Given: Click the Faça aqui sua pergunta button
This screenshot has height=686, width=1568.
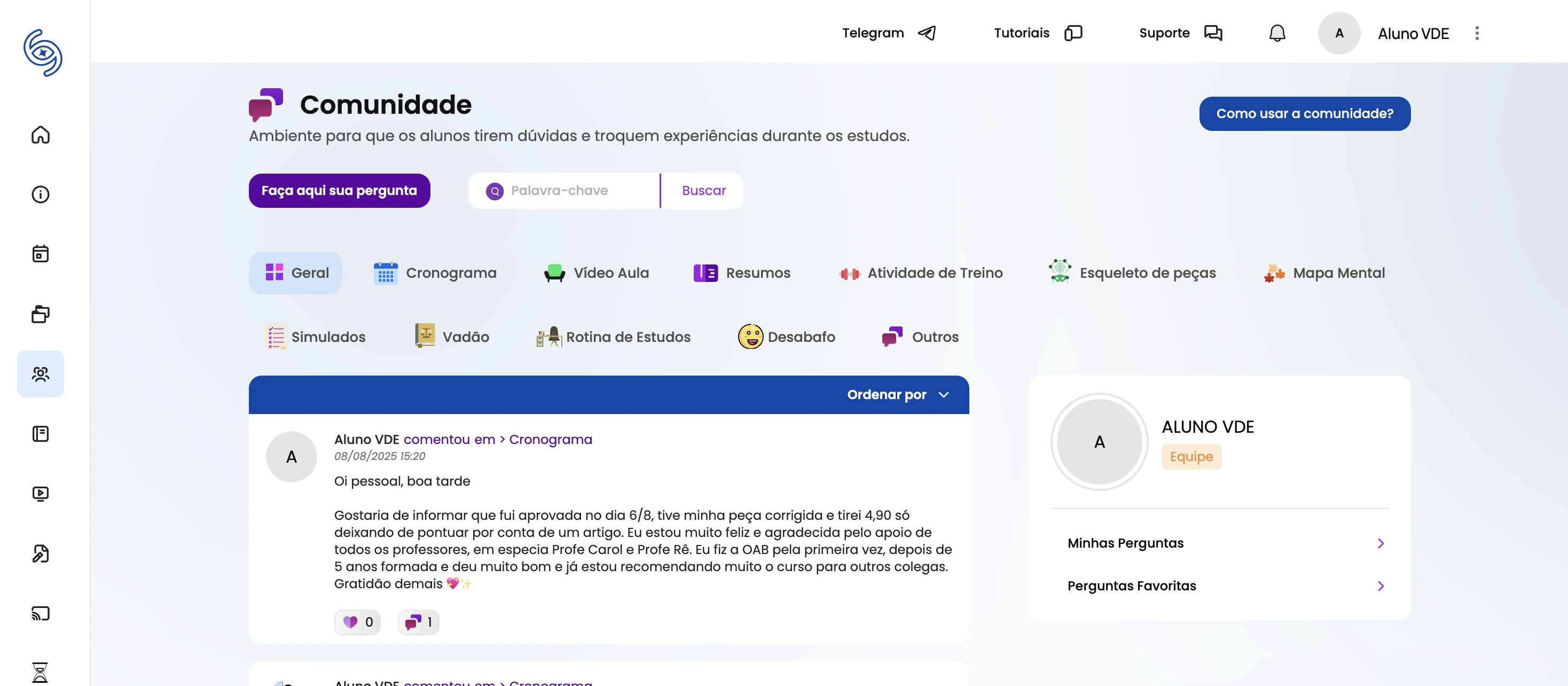Looking at the screenshot, I should [339, 191].
